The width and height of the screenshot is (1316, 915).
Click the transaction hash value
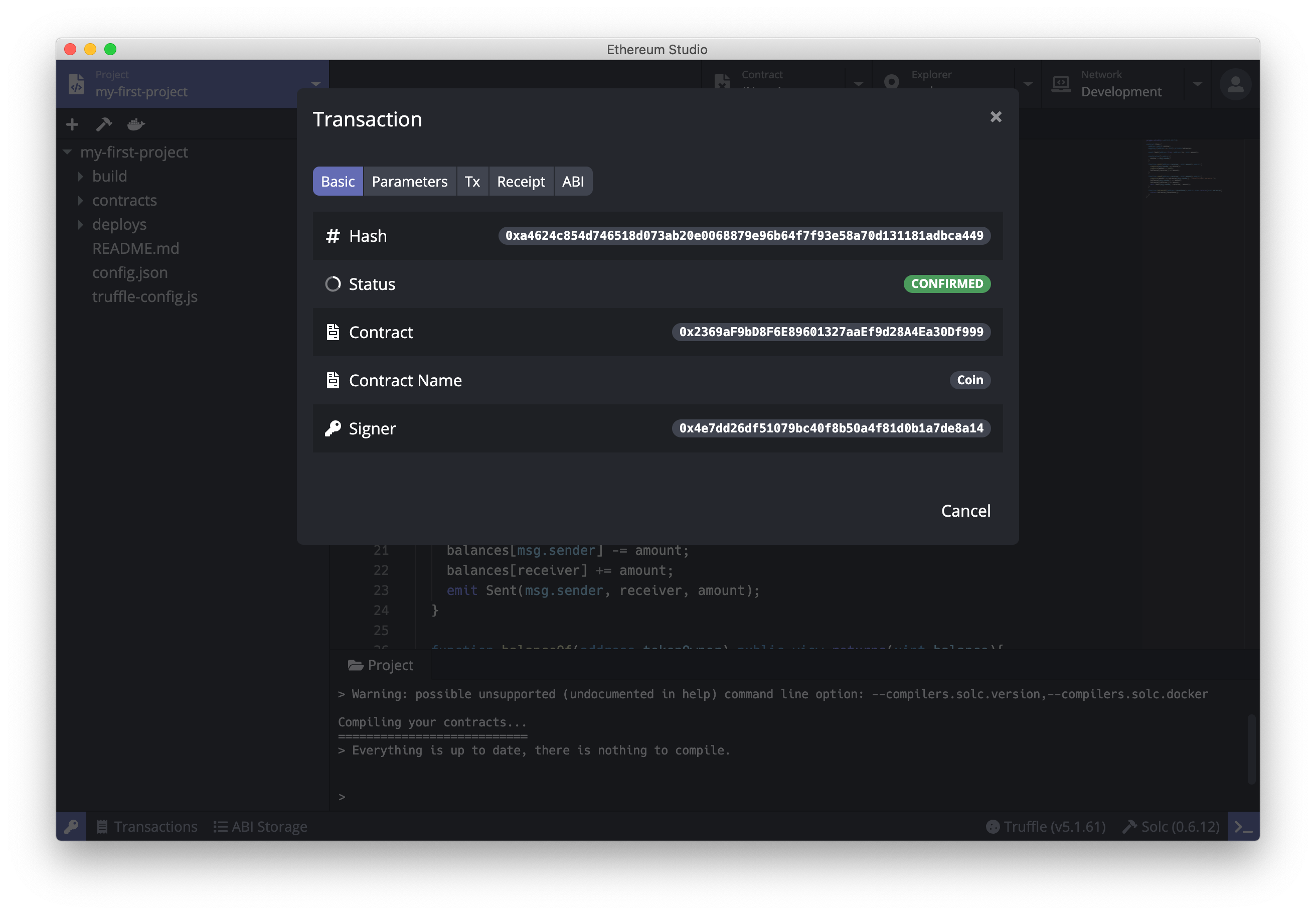tap(743, 236)
